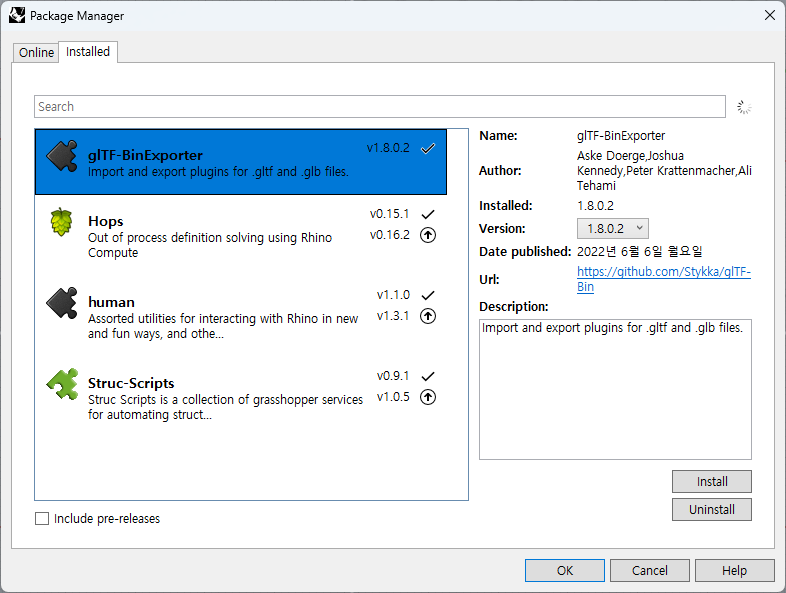Click the glTF-BinExporter puzzle piece icon
This screenshot has height=593, width=786.
(62, 156)
